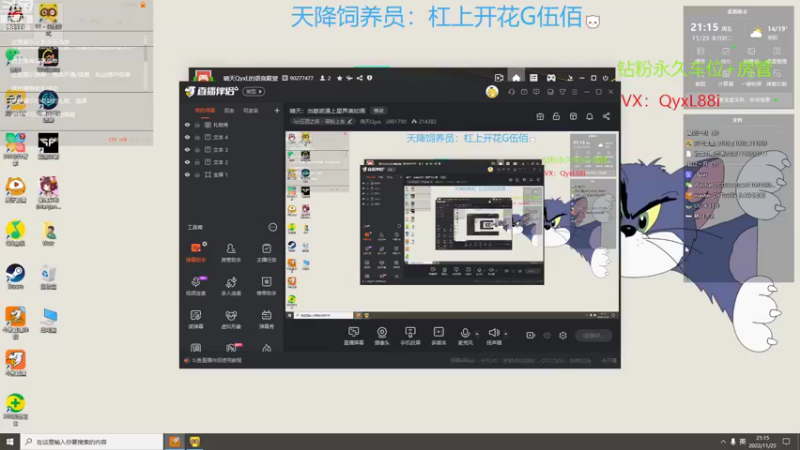Click the video playback icon in back window
This screenshot has width=800, height=450.
tap(499, 78)
